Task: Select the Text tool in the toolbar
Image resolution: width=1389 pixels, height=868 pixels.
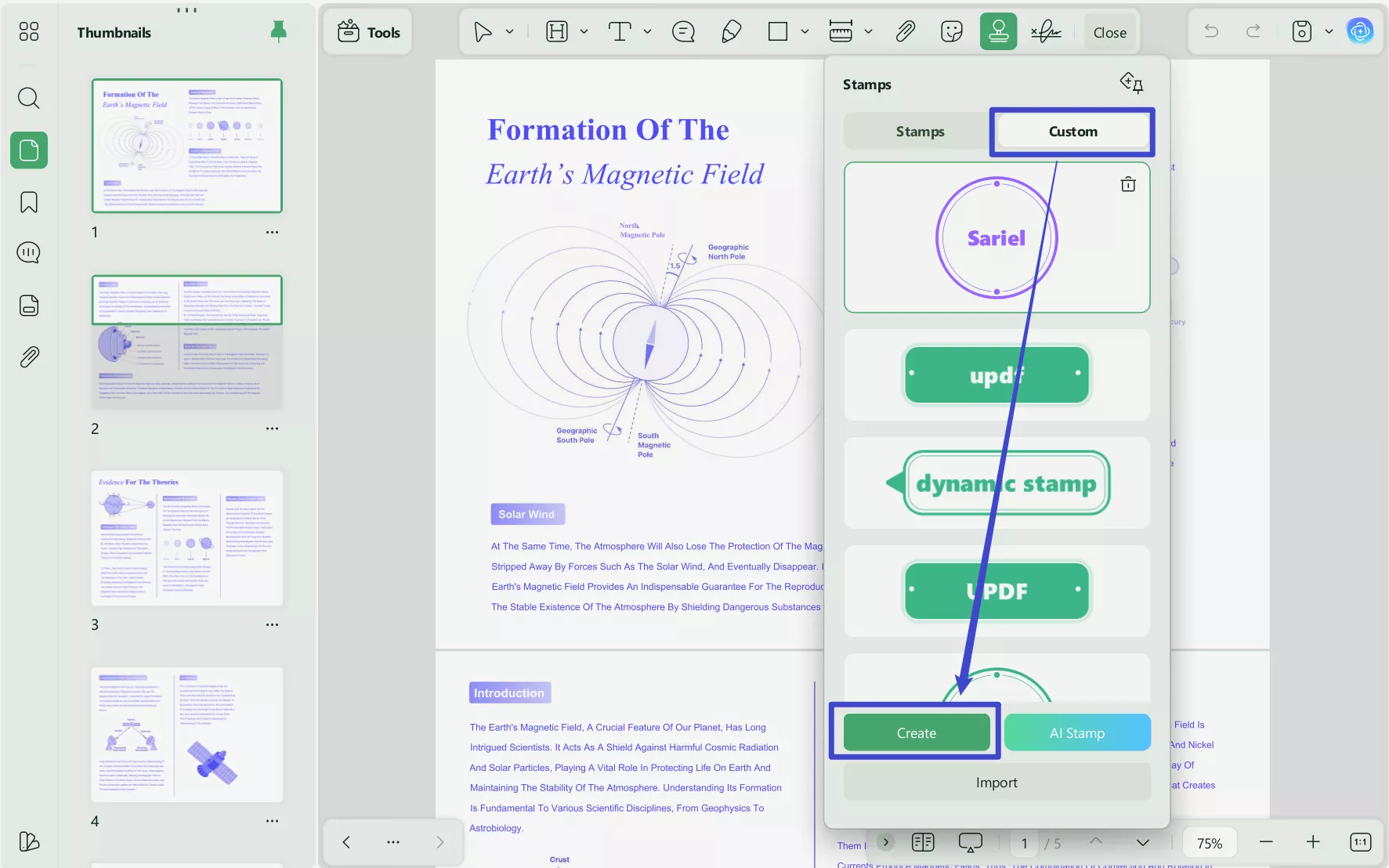Action: click(x=620, y=31)
